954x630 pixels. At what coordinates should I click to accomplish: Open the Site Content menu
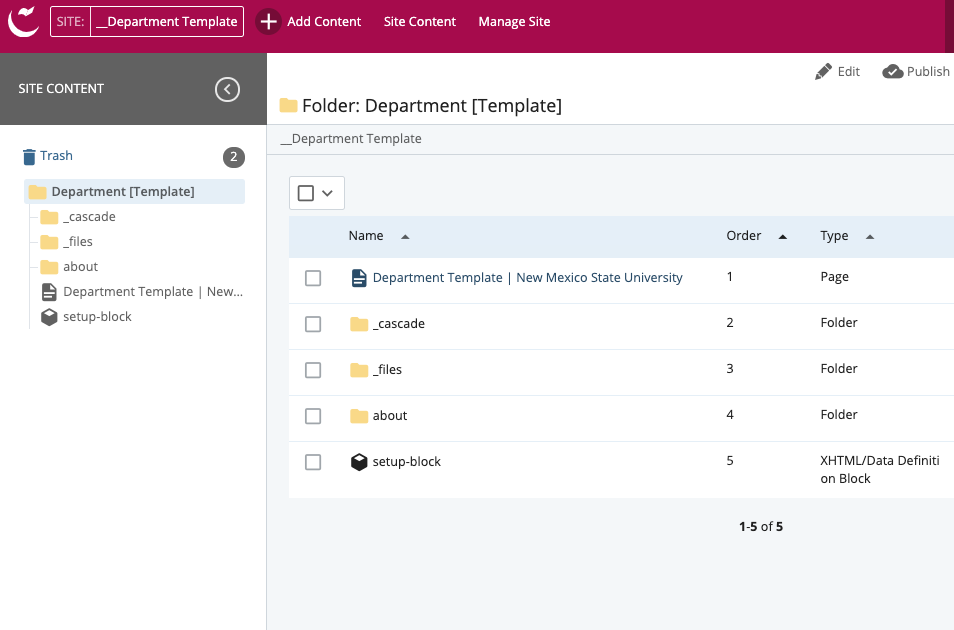(x=419, y=21)
